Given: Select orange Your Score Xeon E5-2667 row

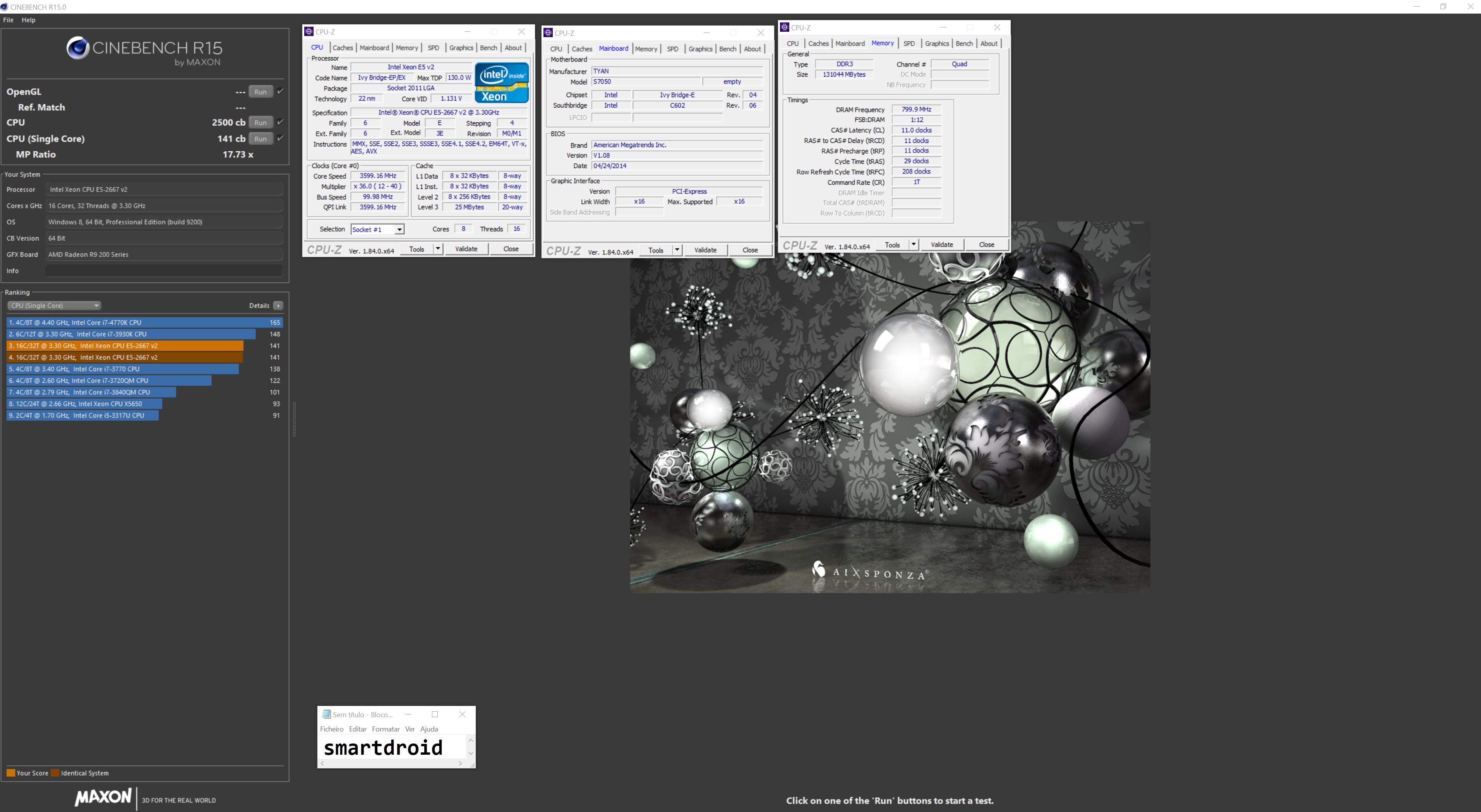Looking at the screenshot, I should [144, 345].
